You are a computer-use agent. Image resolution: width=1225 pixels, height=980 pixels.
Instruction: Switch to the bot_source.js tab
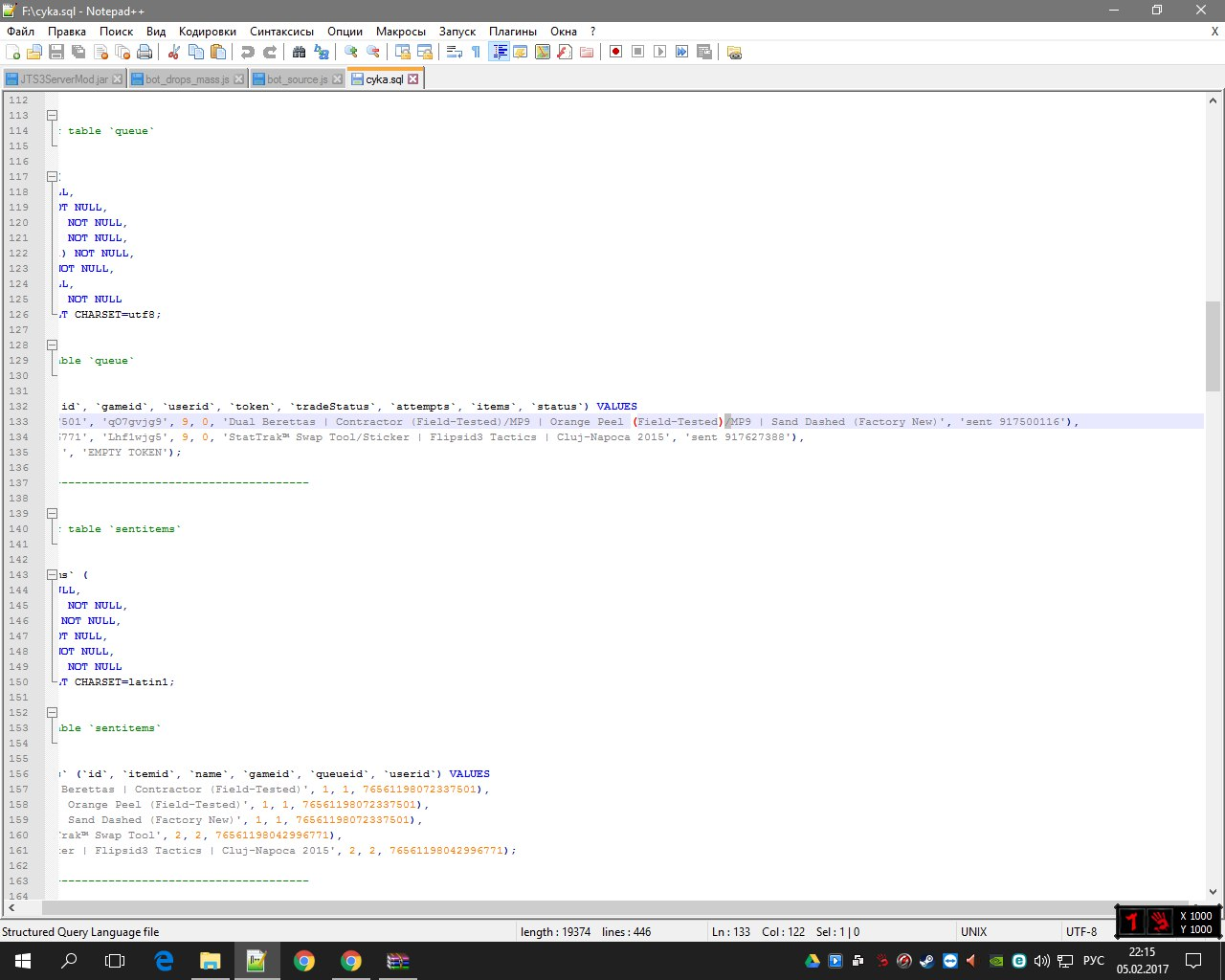297,79
